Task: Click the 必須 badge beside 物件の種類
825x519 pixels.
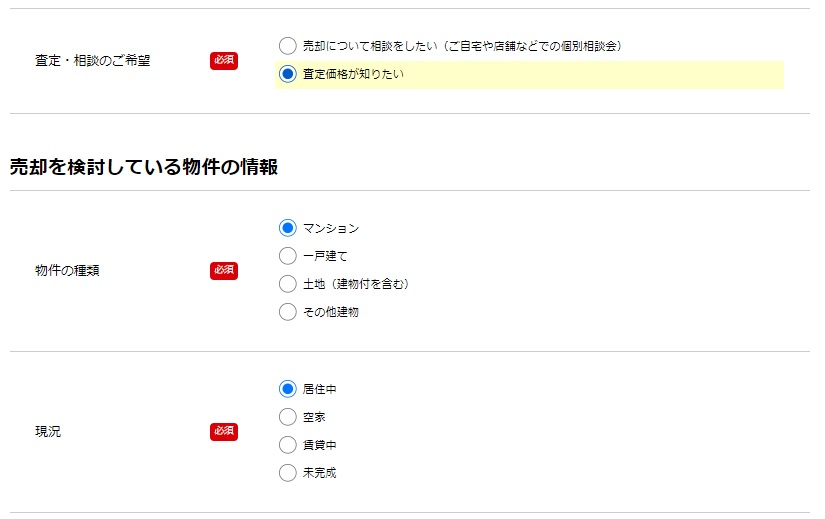Action: [x=224, y=271]
